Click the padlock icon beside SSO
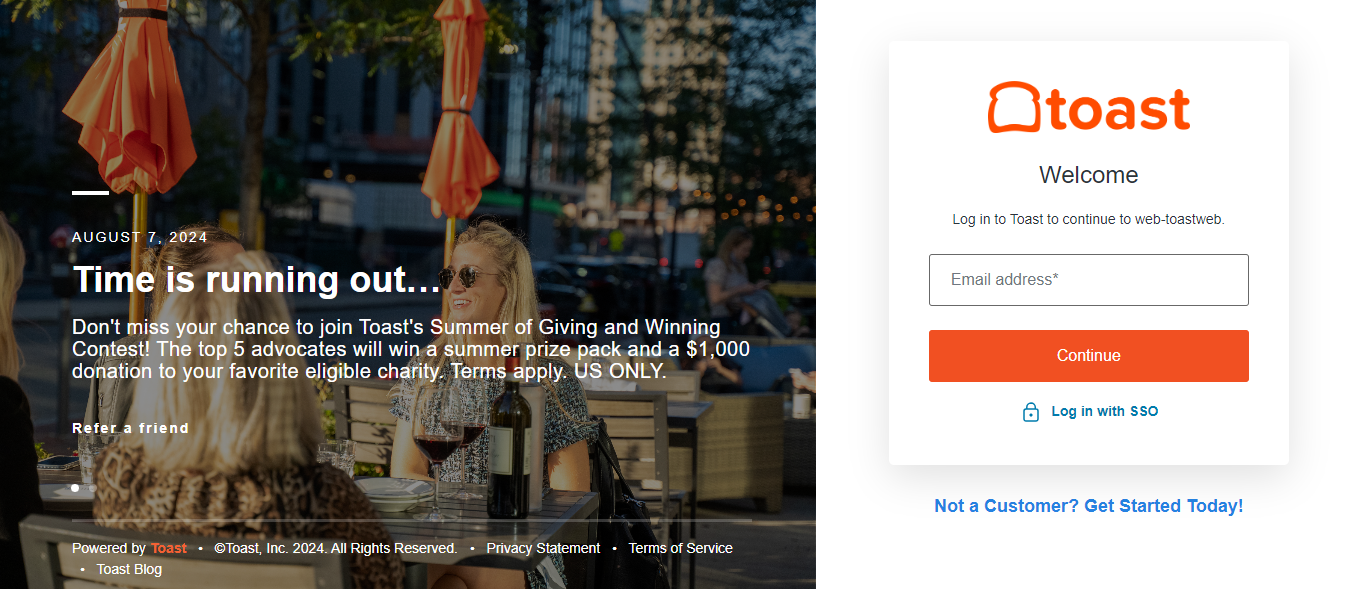Screen dimensions: 1354x589 click(x=1031, y=412)
